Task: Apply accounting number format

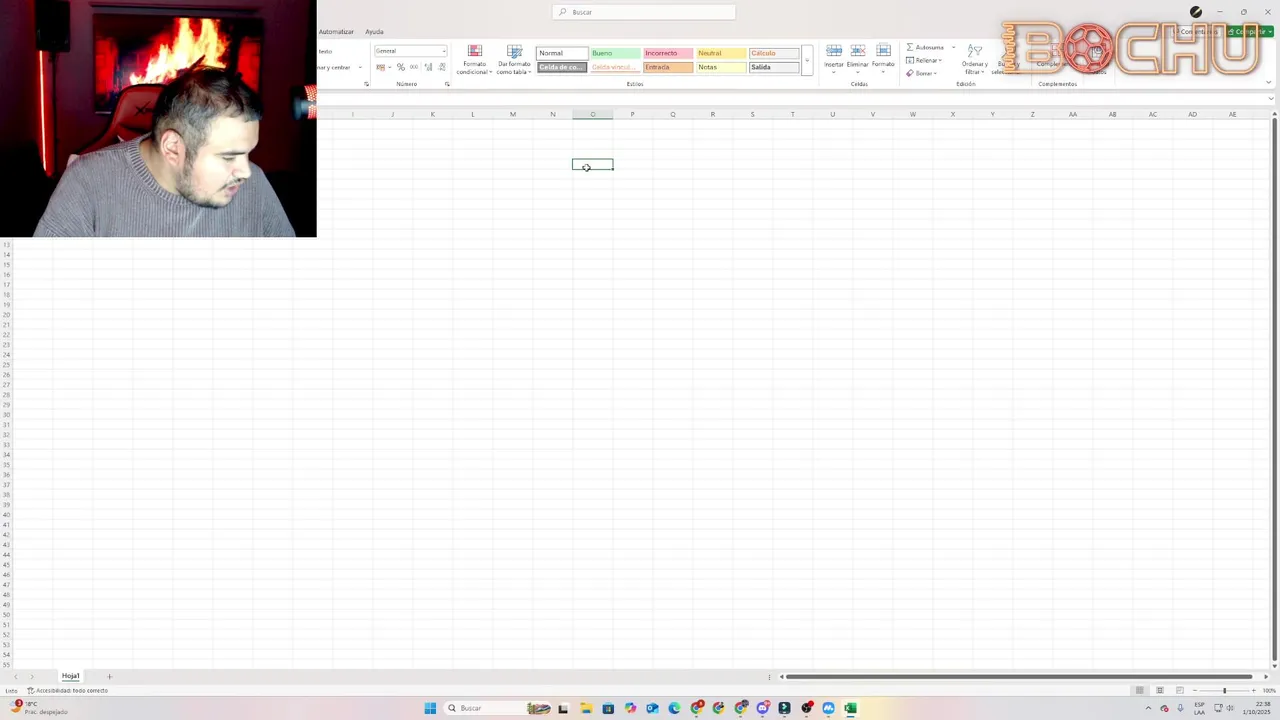Action: pyautogui.click(x=380, y=67)
